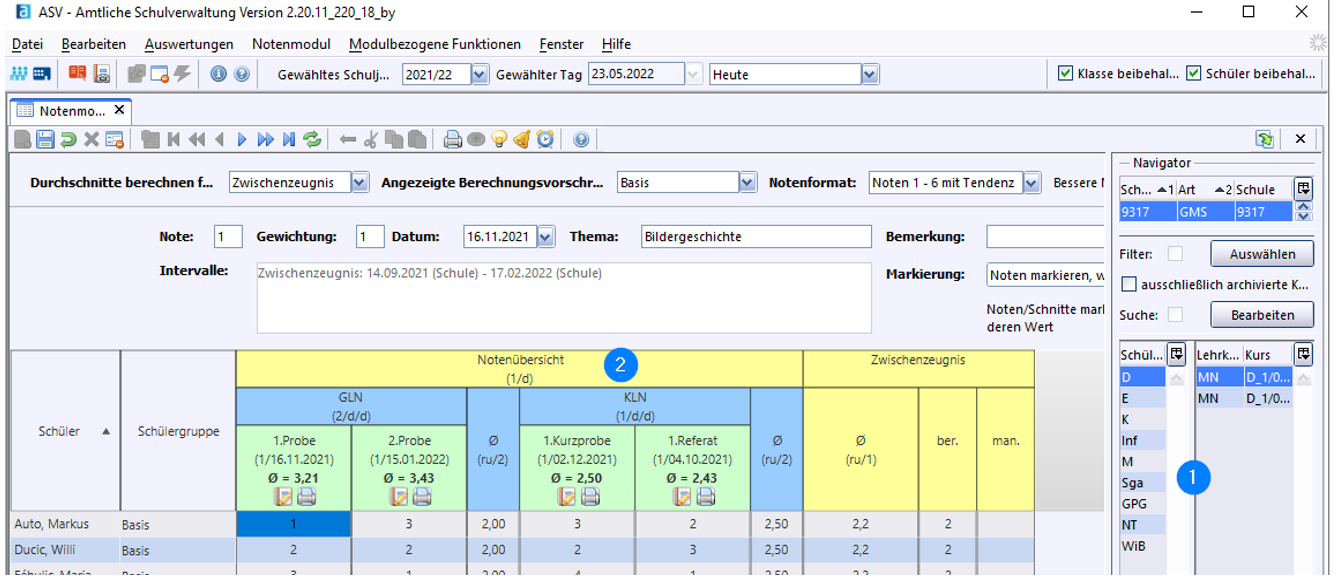Open help via blue question mark in Notenmodul toolbar
This screenshot has height=583, width=1340.
pyautogui.click(x=581, y=140)
